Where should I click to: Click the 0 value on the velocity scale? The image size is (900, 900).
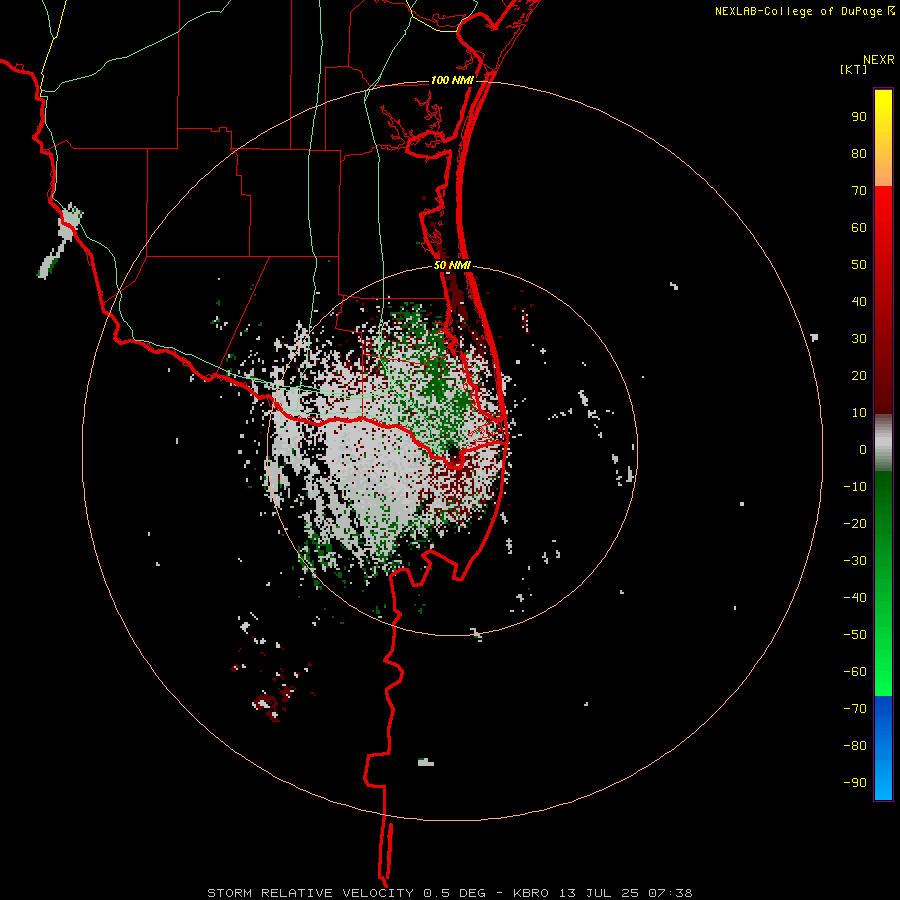pyautogui.click(x=863, y=450)
